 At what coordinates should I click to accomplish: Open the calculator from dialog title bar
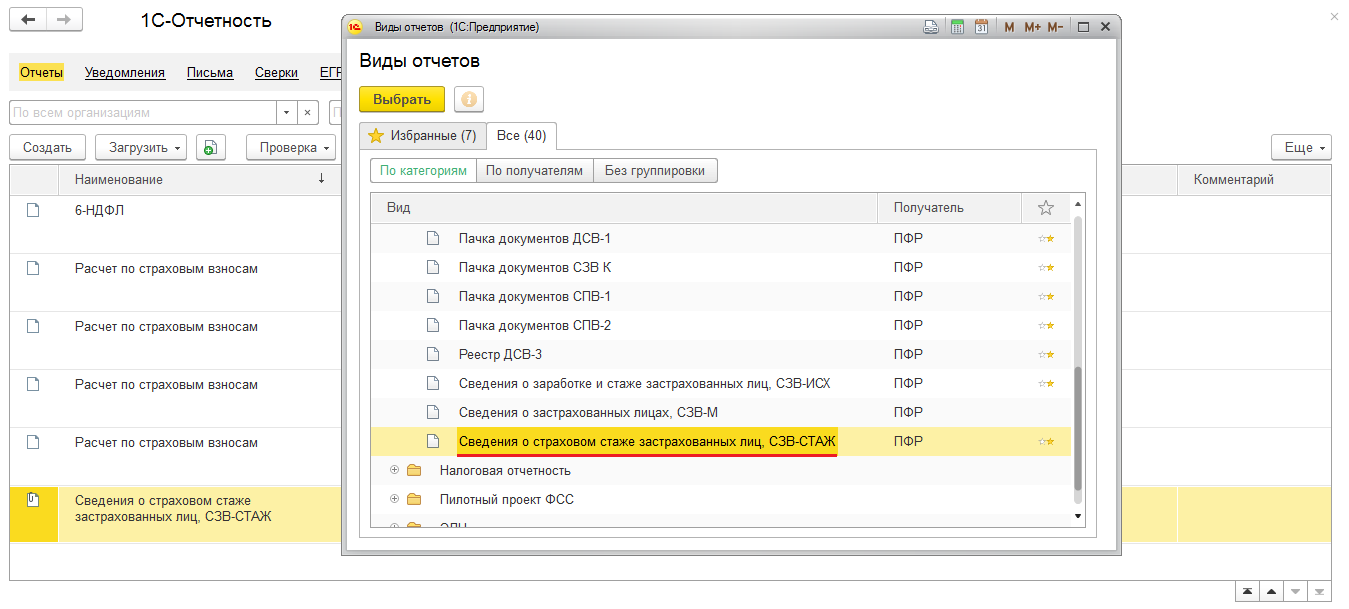pos(957,27)
